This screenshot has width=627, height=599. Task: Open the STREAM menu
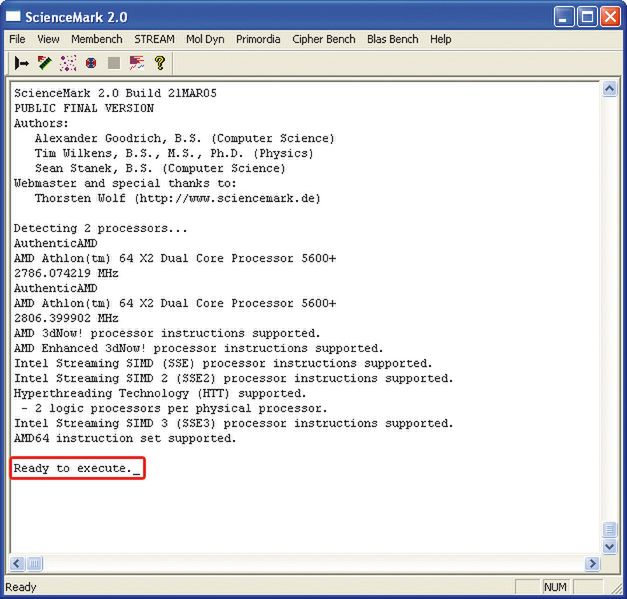coord(154,39)
